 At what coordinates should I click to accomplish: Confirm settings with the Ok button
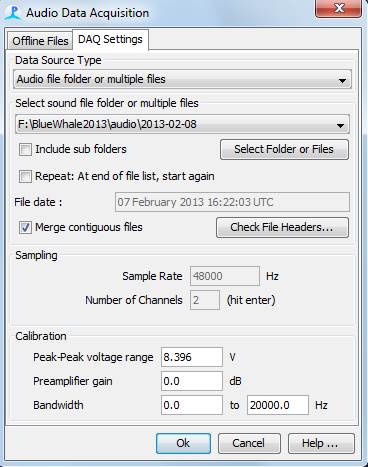pyautogui.click(x=183, y=443)
